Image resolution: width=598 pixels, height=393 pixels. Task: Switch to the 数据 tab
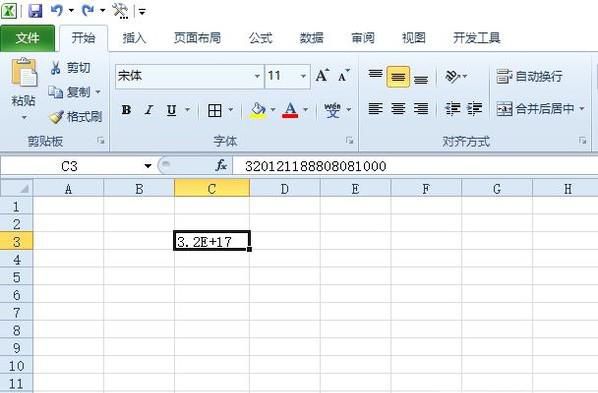coord(312,38)
